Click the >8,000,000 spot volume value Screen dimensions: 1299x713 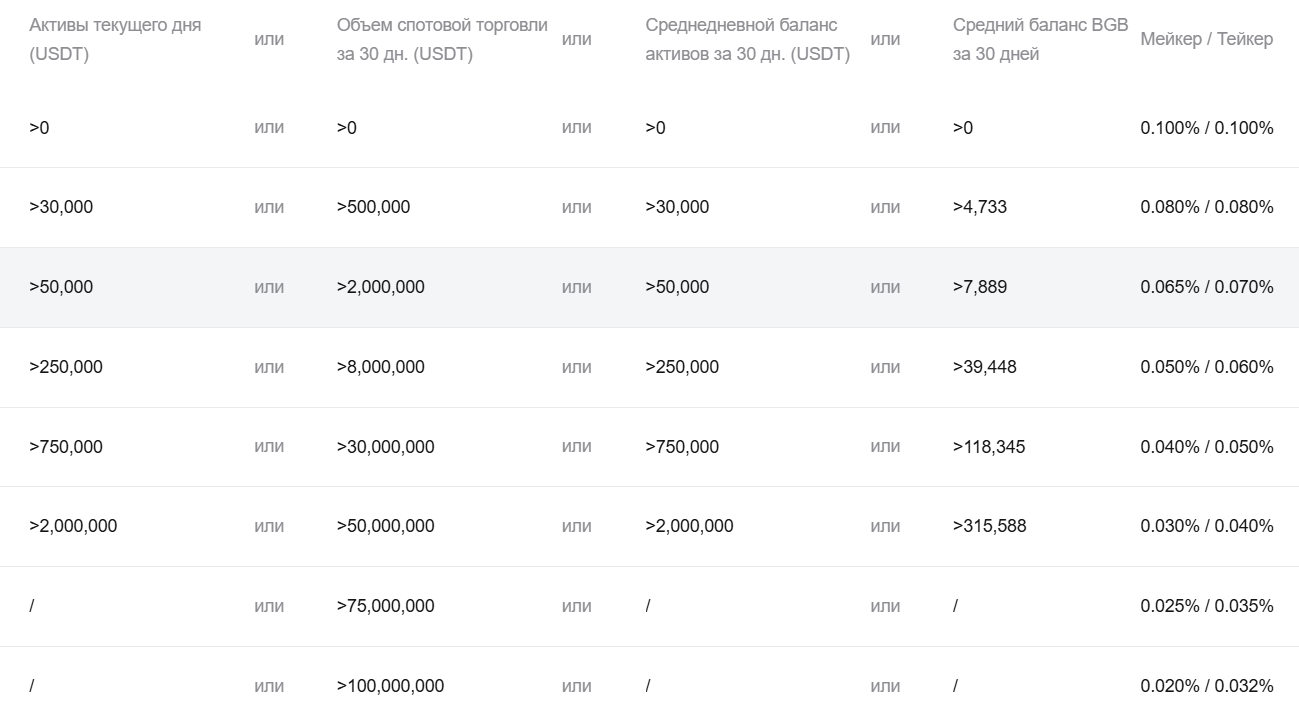point(380,367)
